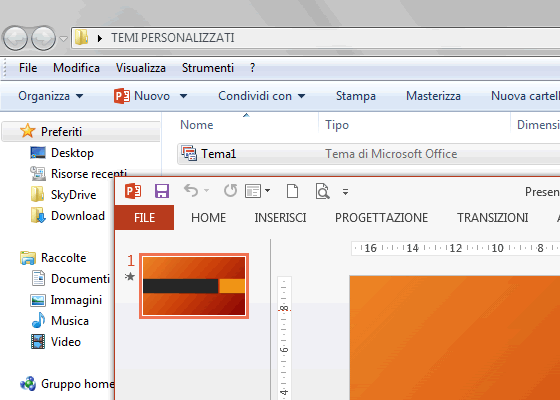
Task: Click the slide layout icon in quick toolbar
Action: point(253,191)
